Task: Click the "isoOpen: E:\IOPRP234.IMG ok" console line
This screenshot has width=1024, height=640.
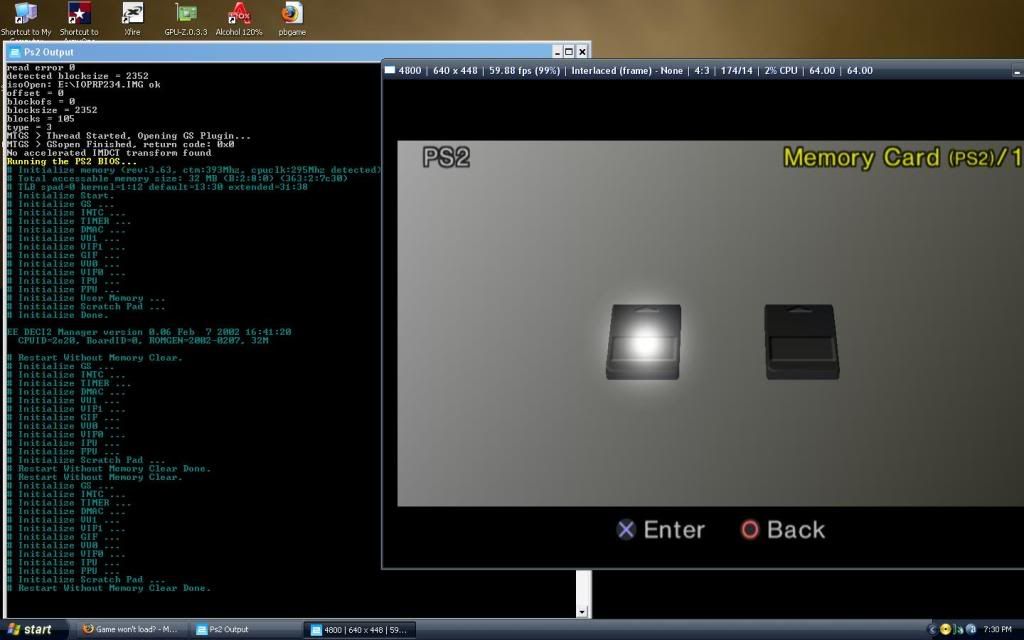Action: [83, 84]
